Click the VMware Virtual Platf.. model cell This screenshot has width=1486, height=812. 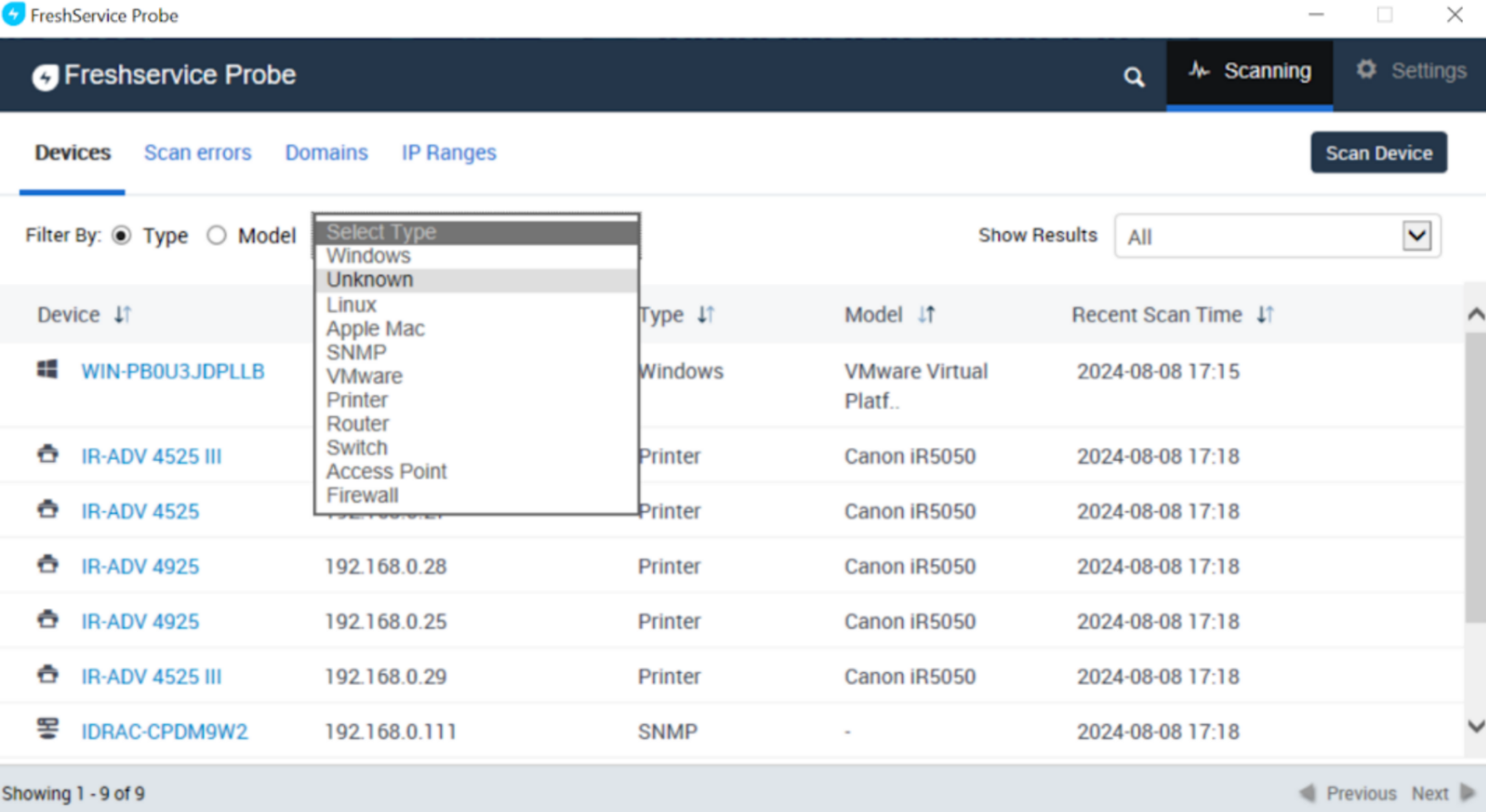coord(916,386)
